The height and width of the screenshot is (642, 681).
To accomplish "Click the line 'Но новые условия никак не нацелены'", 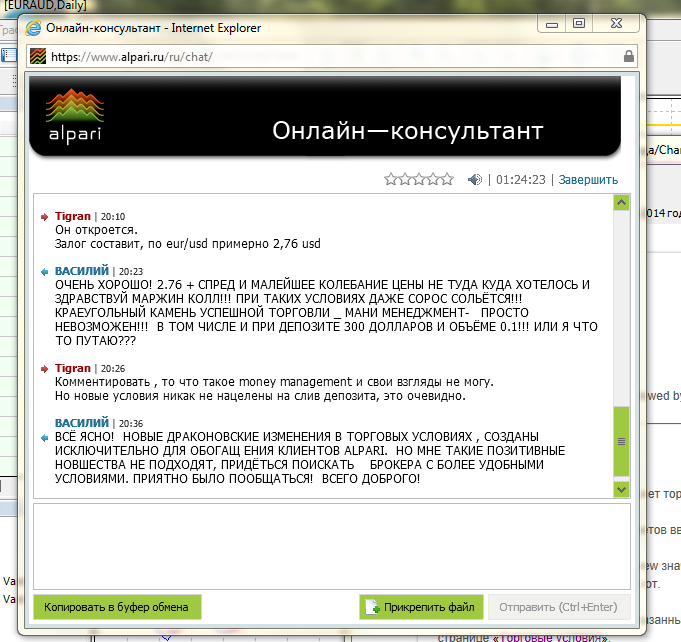I will 260,396.
